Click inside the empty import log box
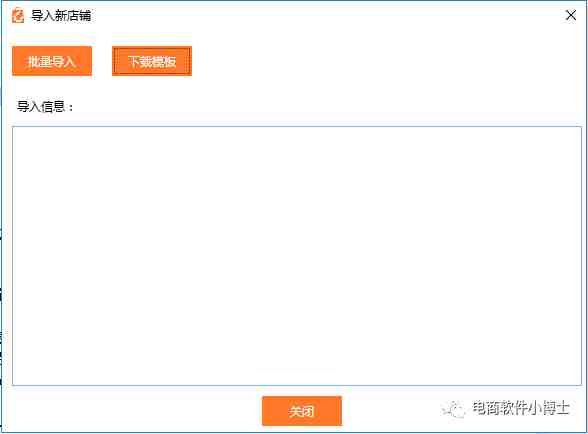This screenshot has height=434, width=588. click(x=297, y=256)
